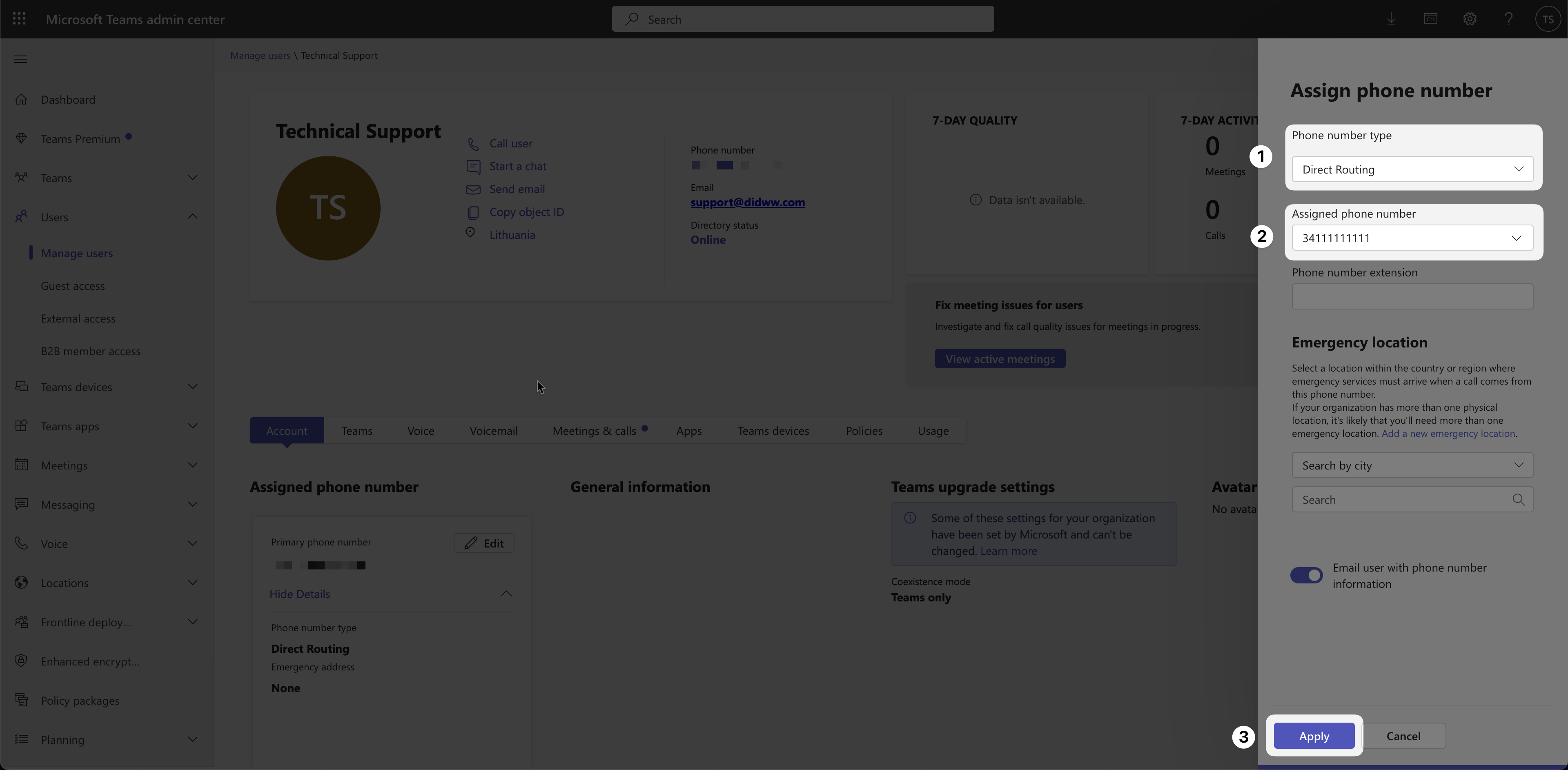Switch to the Policies tab
The width and height of the screenshot is (1568, 770).
click(x=864, y=430)
